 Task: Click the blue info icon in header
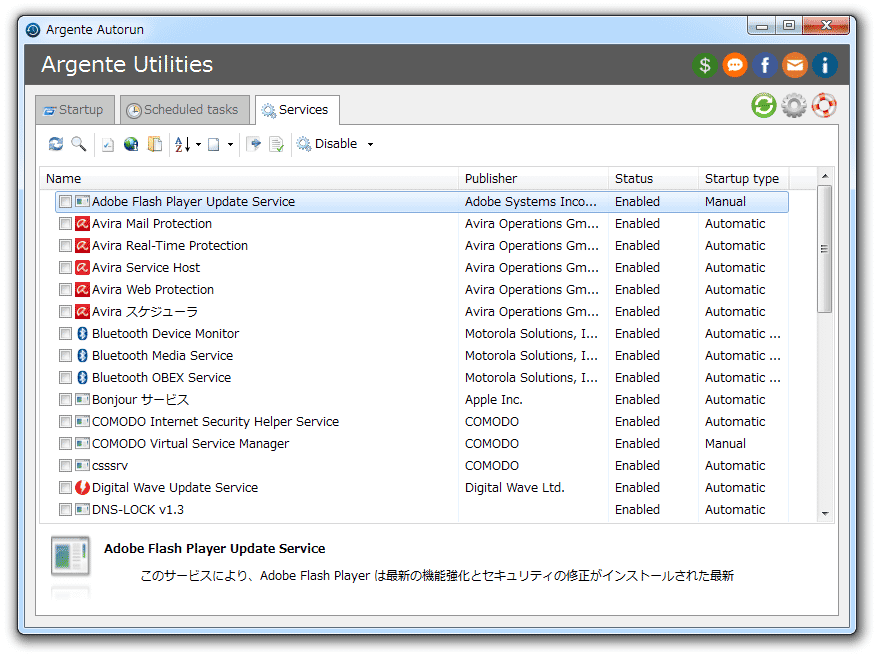pos(825,65)
